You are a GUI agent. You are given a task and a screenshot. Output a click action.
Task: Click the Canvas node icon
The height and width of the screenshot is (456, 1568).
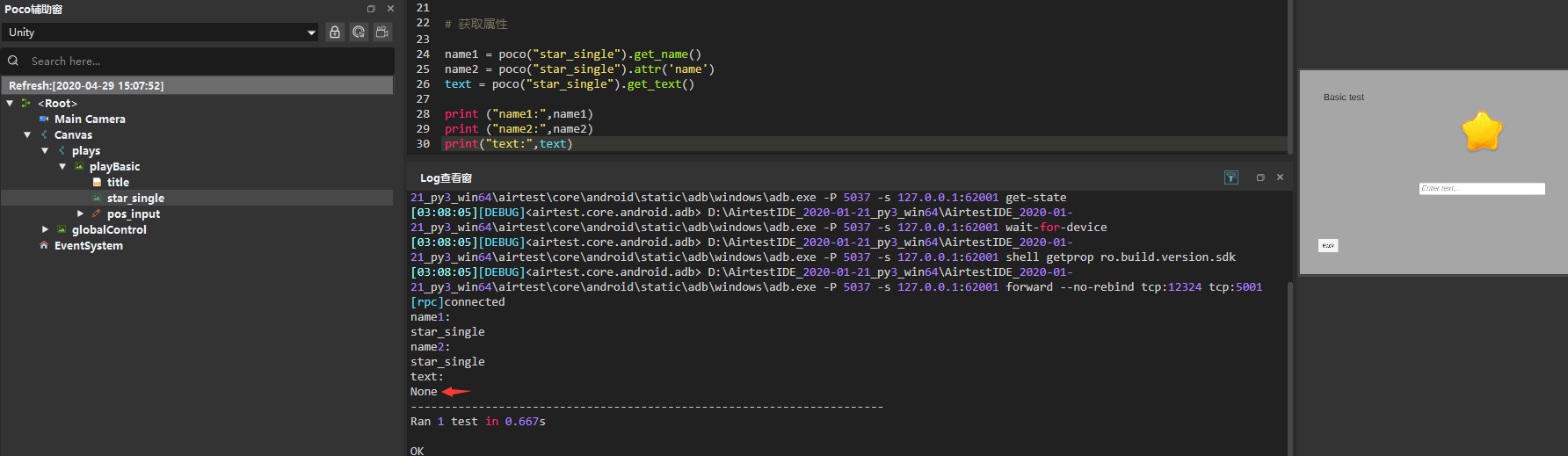(x=44, y=135)
